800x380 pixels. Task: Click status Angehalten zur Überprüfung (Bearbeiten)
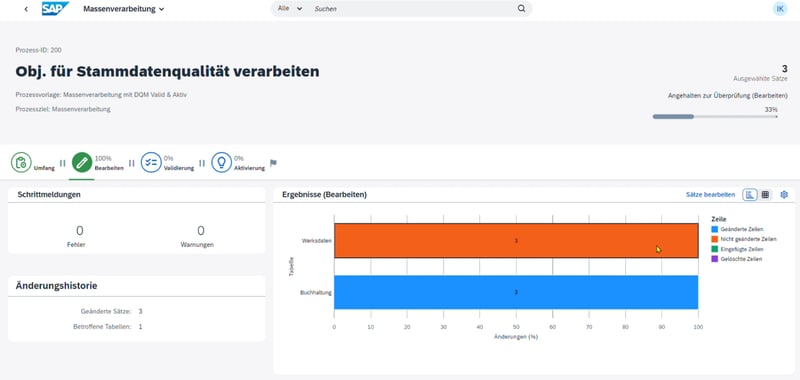click(x=728, y=95)
